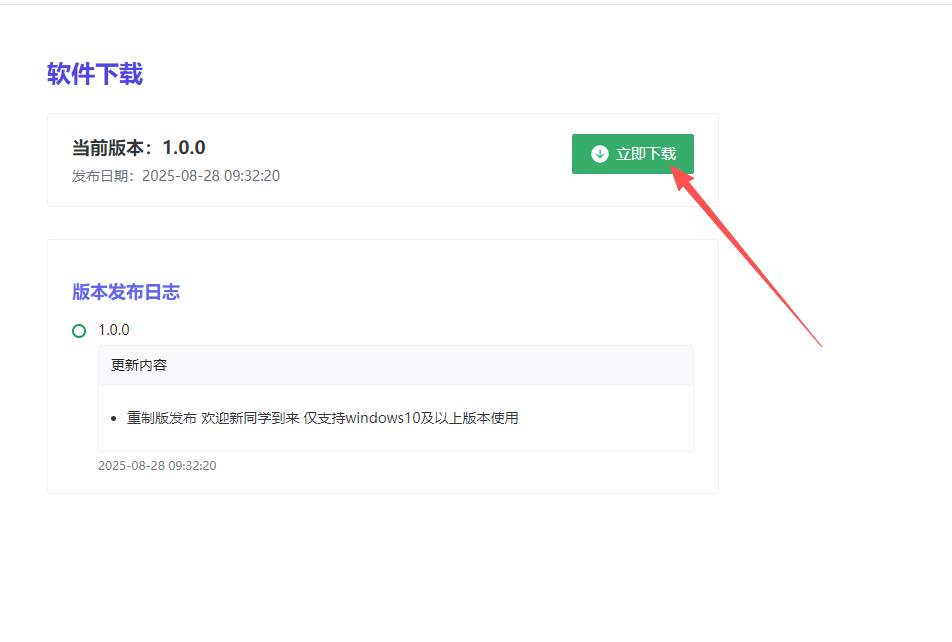Click empty space in the 更新内容 header bar
The width and height of the screenshot is (952, 642).
(x=450, y=365)
